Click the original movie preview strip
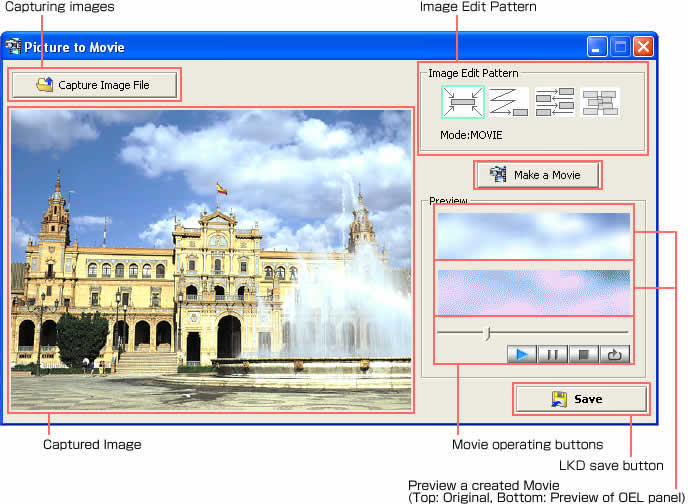Image resolution: width=688 pixels, height=504 pixels. pos(533,236)
